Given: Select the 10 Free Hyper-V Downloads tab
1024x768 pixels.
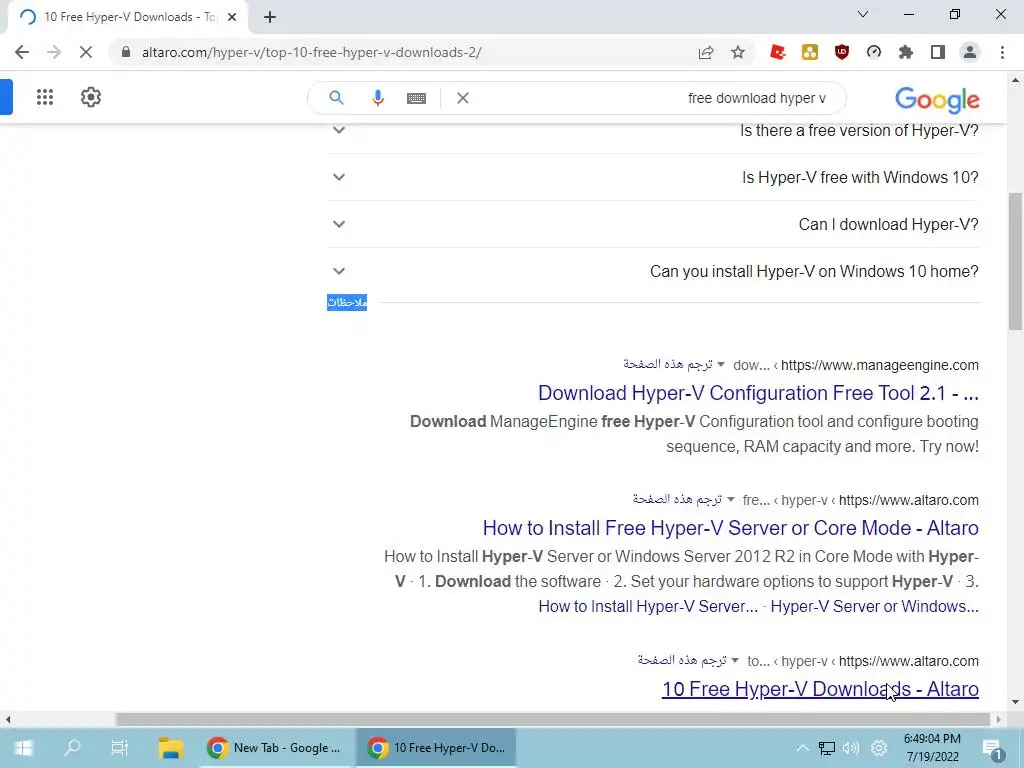Looking at the screenshot, I should (x=127, y=17).
